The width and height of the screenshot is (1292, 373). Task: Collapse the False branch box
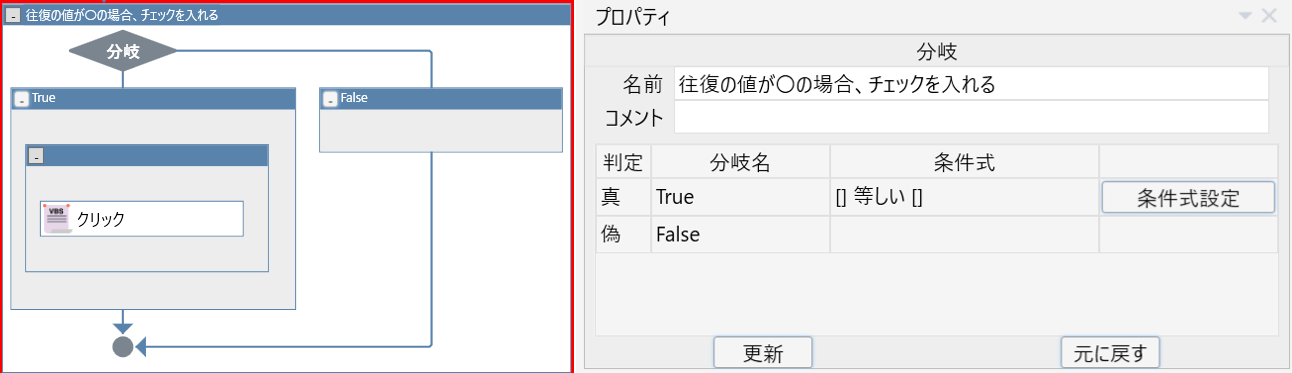point(330,98)
